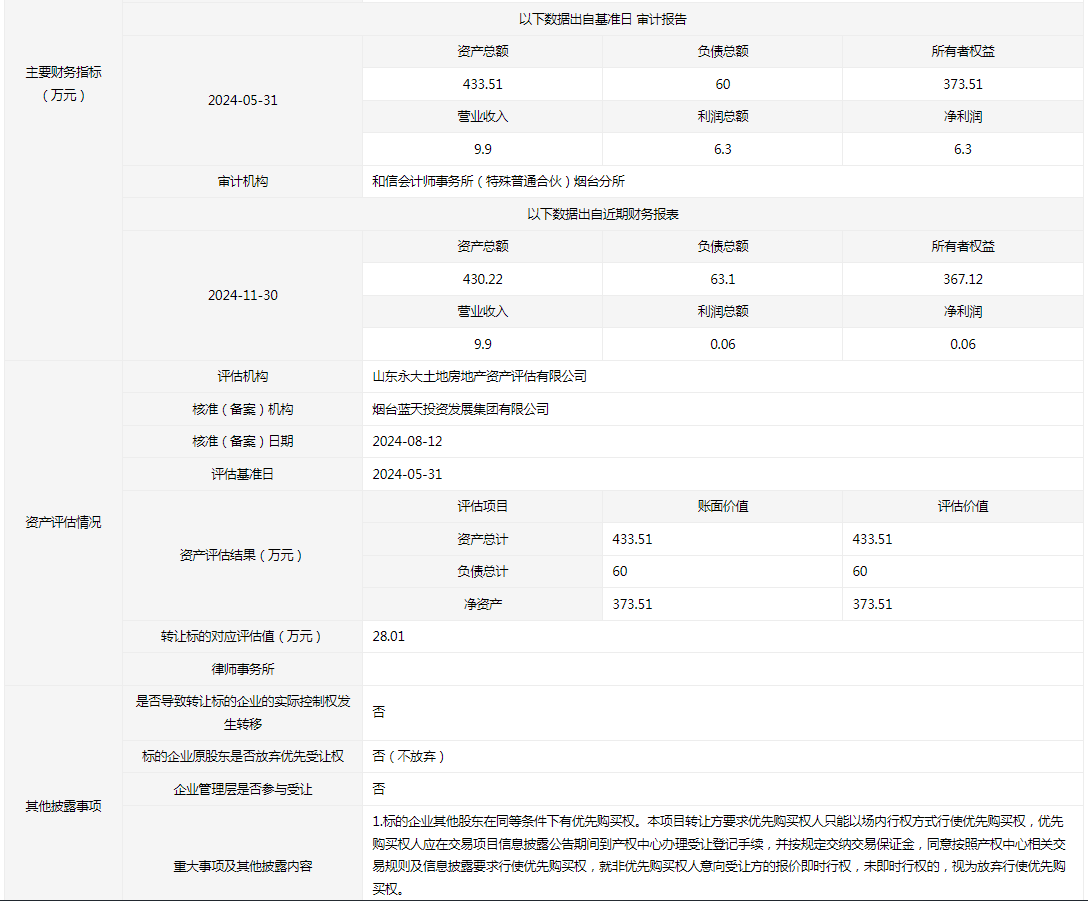Select the 否（不放弃） preemptive right answer
The height and width of the screenshot is (901, 1088).
point(408,757)
